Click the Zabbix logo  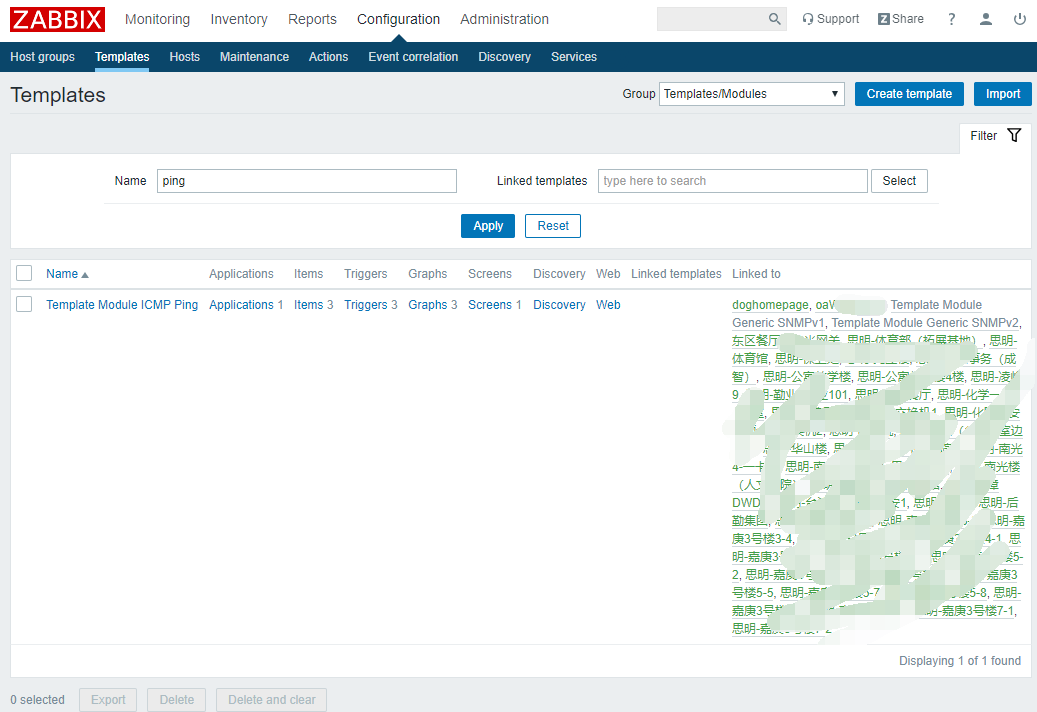click(x=58, y=19)
